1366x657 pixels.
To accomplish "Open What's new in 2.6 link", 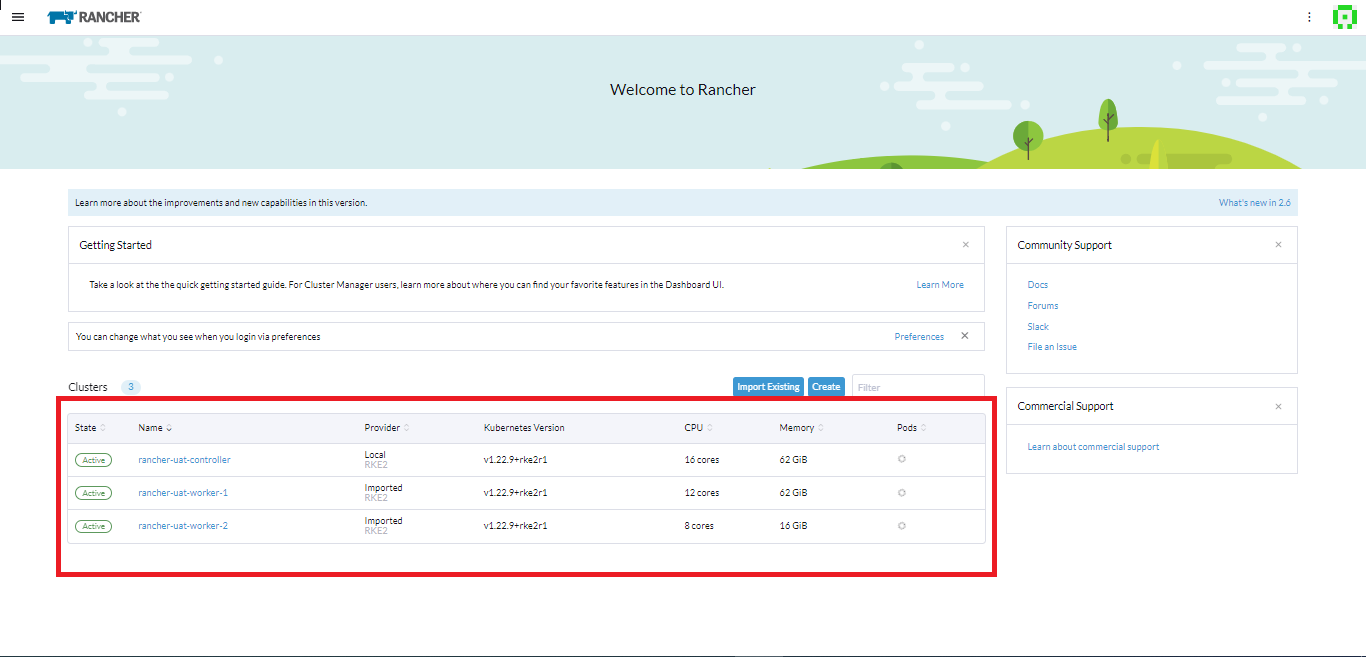I will click(x=1254, y=203).
